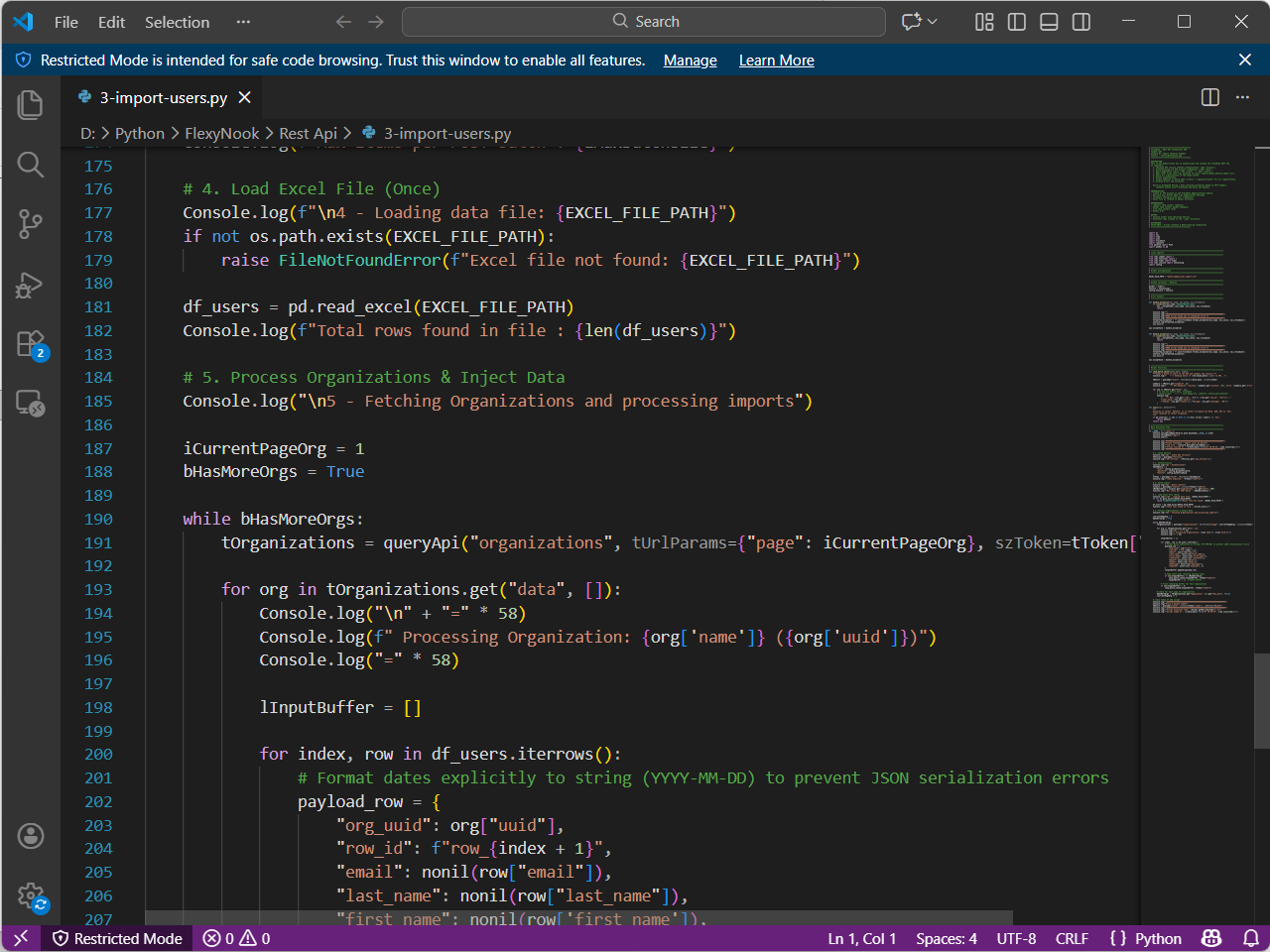Image resolution: width=1270 pixels, height=952 pixels.
Task: Open the Search view in activity bar
Action: [x=31, y=165]
